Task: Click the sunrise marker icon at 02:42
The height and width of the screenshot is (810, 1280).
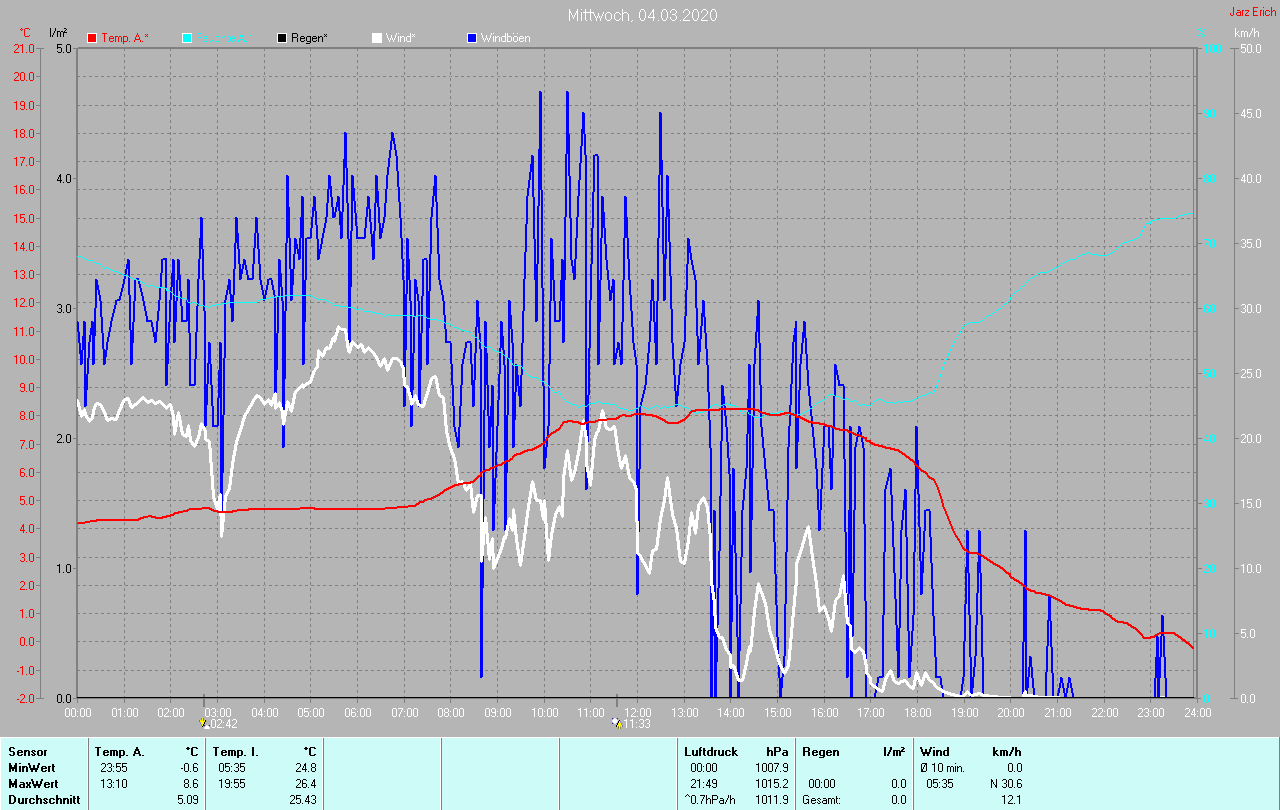Action: (204, 722)
